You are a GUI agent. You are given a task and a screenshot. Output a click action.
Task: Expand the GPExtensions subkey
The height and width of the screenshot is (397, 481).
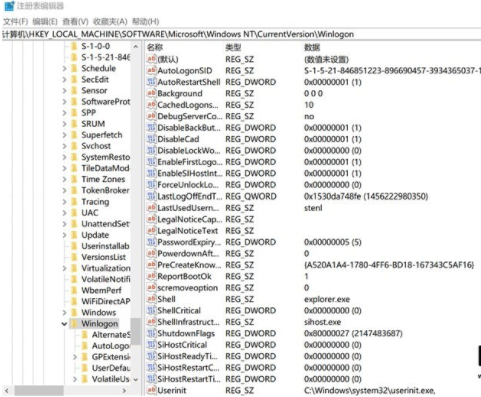click(75, 357)
